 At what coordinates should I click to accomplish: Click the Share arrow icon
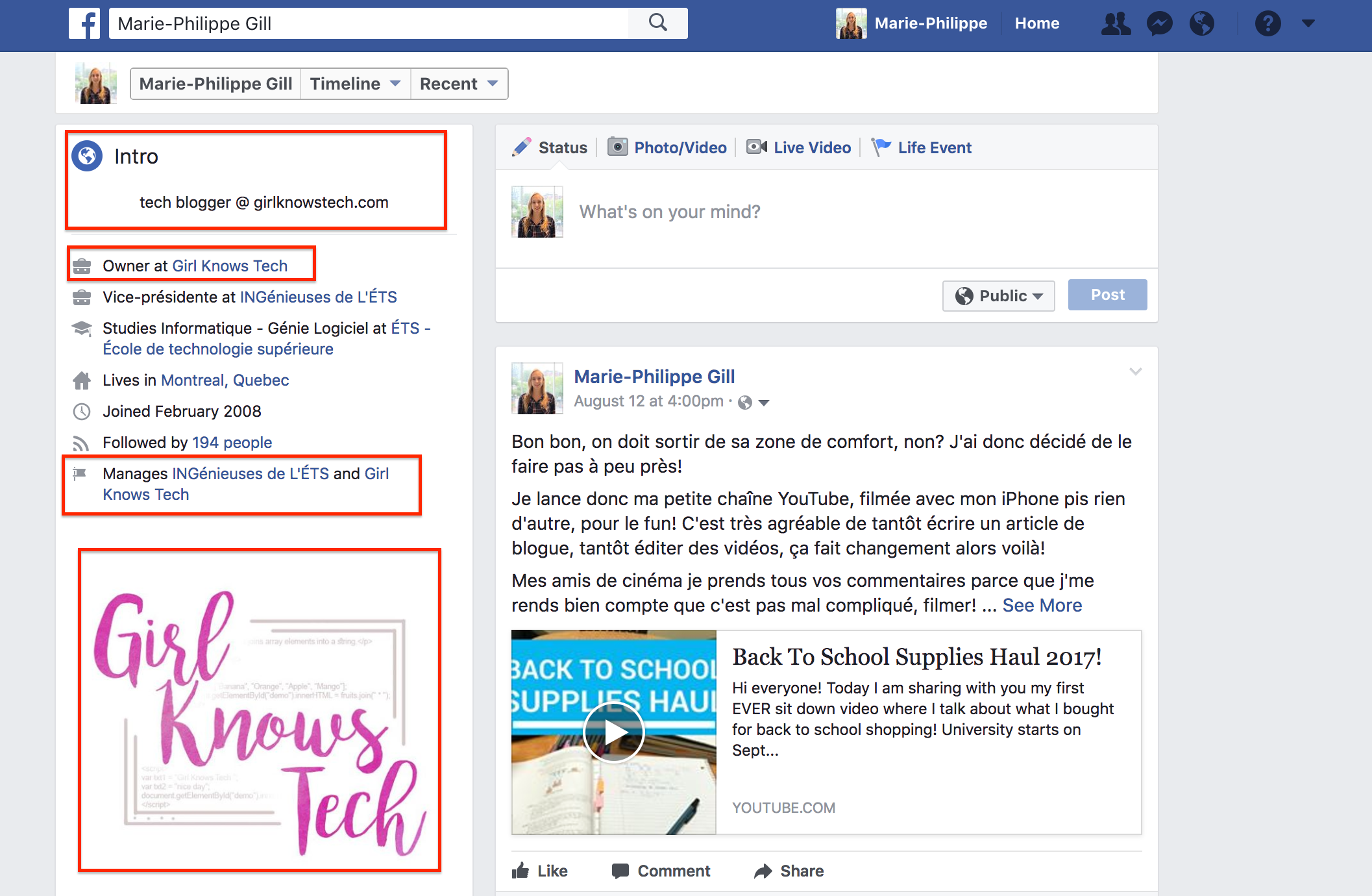coord(763,871)
